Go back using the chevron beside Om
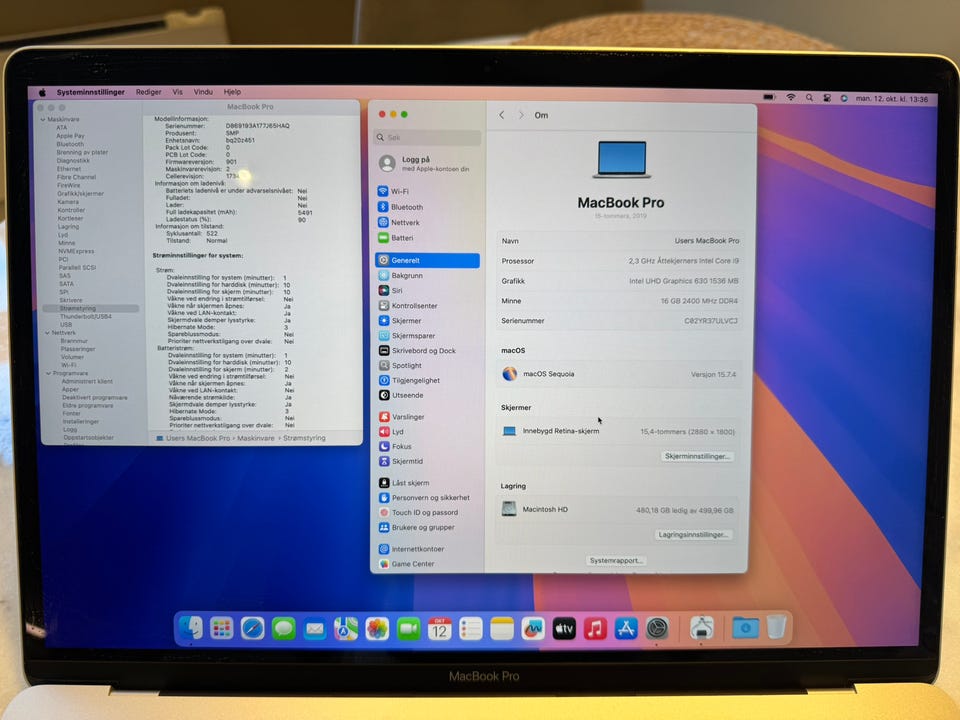 click(x=502, y=115)
